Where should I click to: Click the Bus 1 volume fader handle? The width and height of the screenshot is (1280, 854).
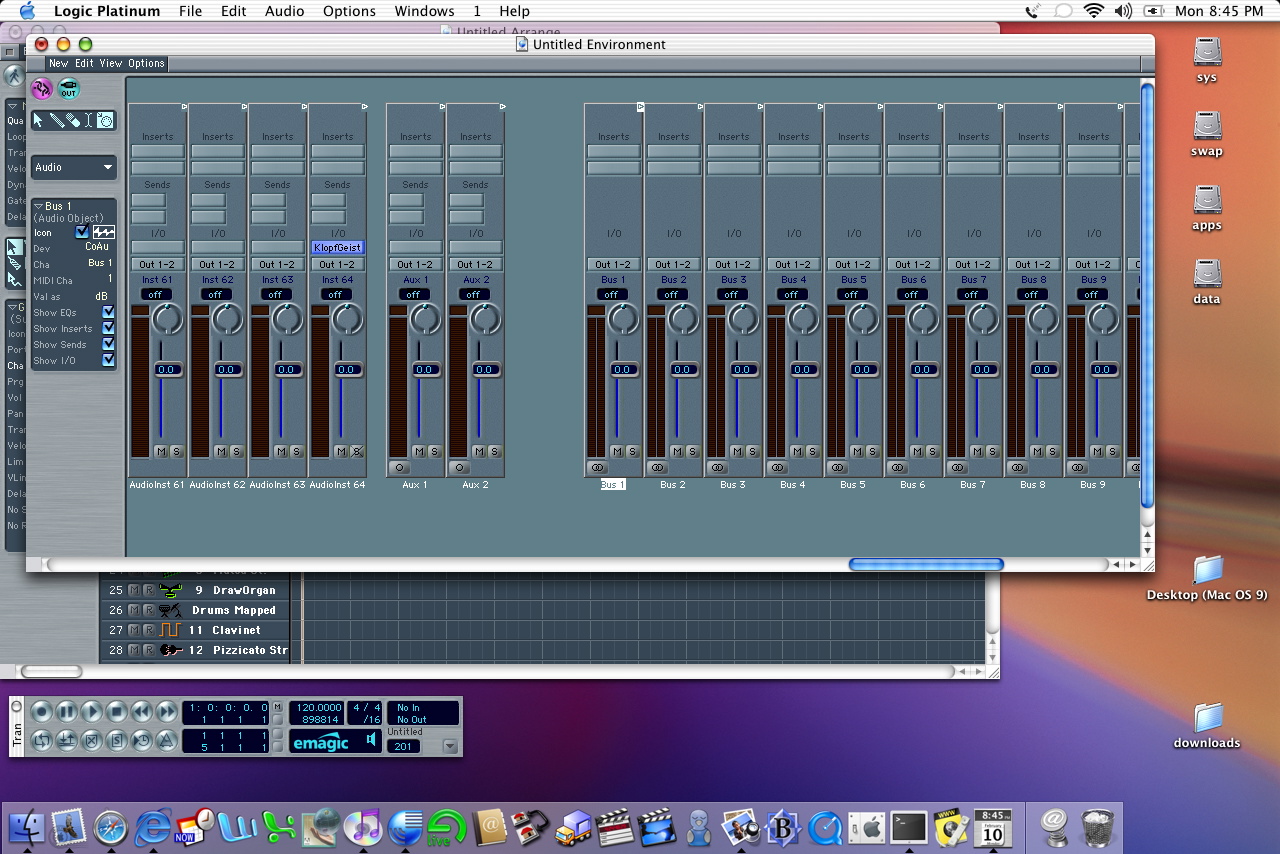pos(622,370)
